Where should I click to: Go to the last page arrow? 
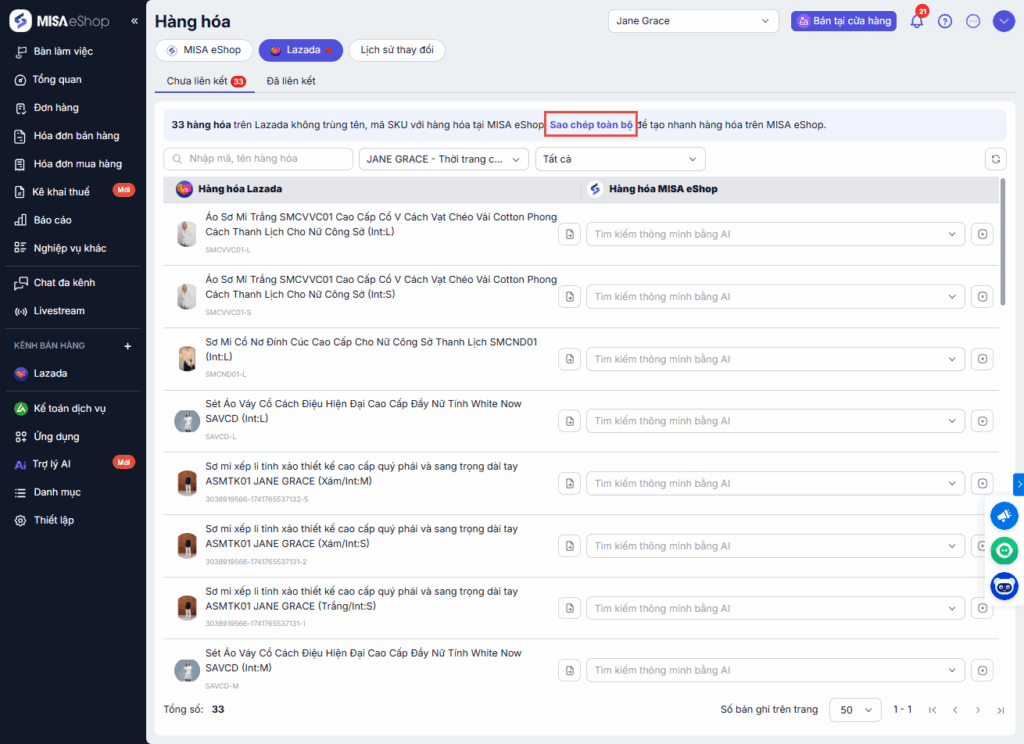tap(1000, 710)
